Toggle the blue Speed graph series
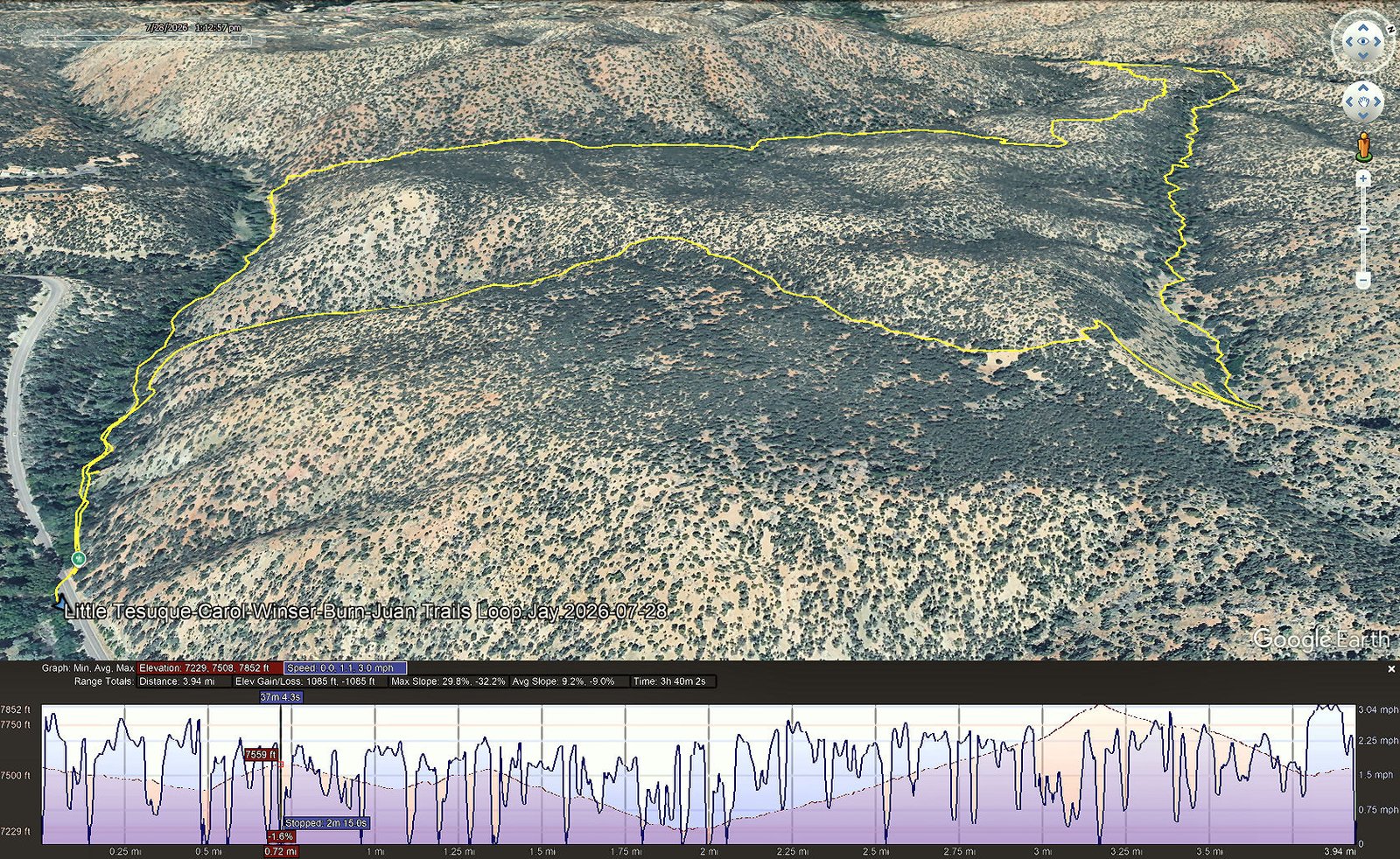1400x859 pixels. coord(346,667)
